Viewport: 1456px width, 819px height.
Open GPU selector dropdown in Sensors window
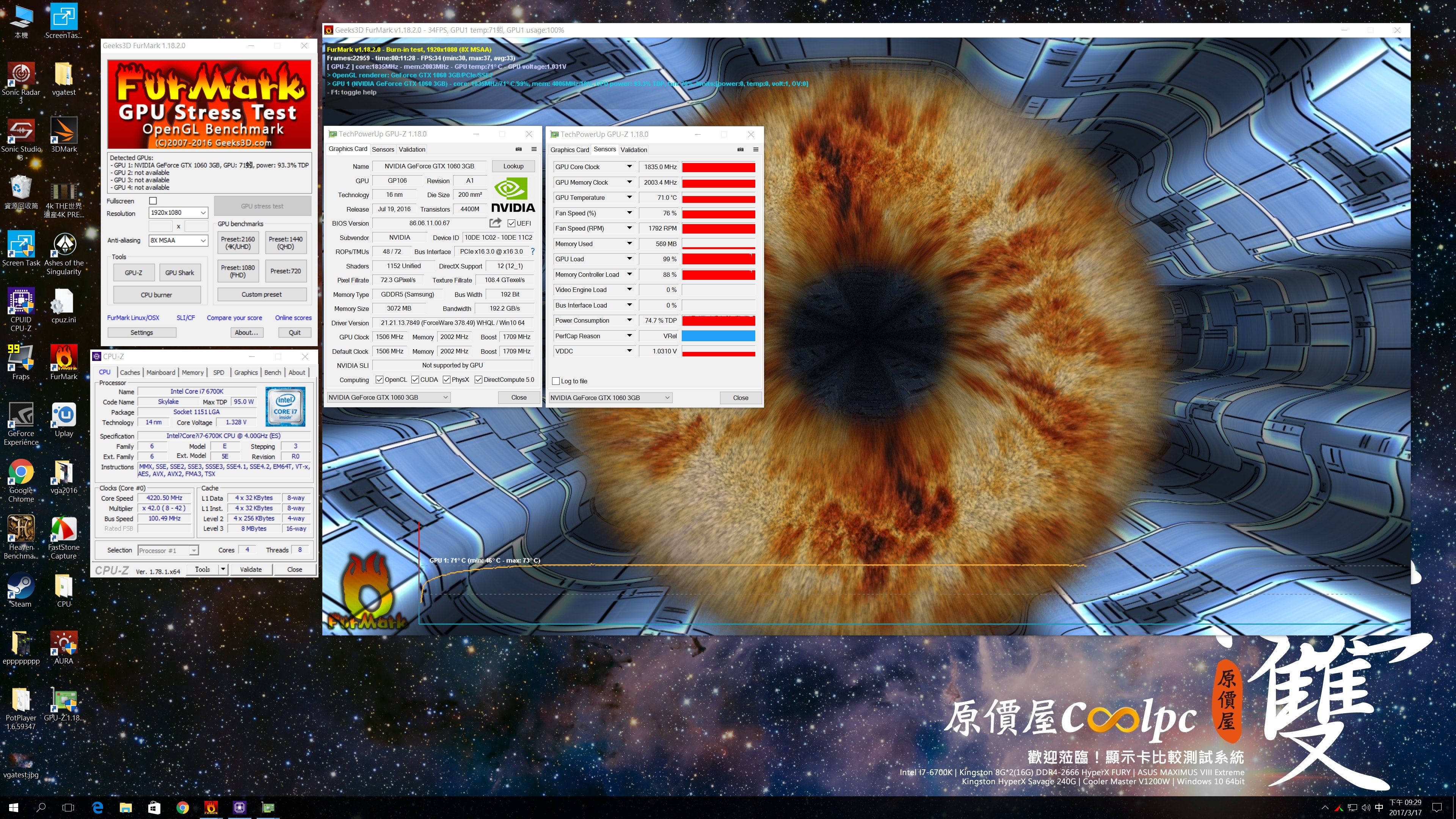(x=610, y=398)
